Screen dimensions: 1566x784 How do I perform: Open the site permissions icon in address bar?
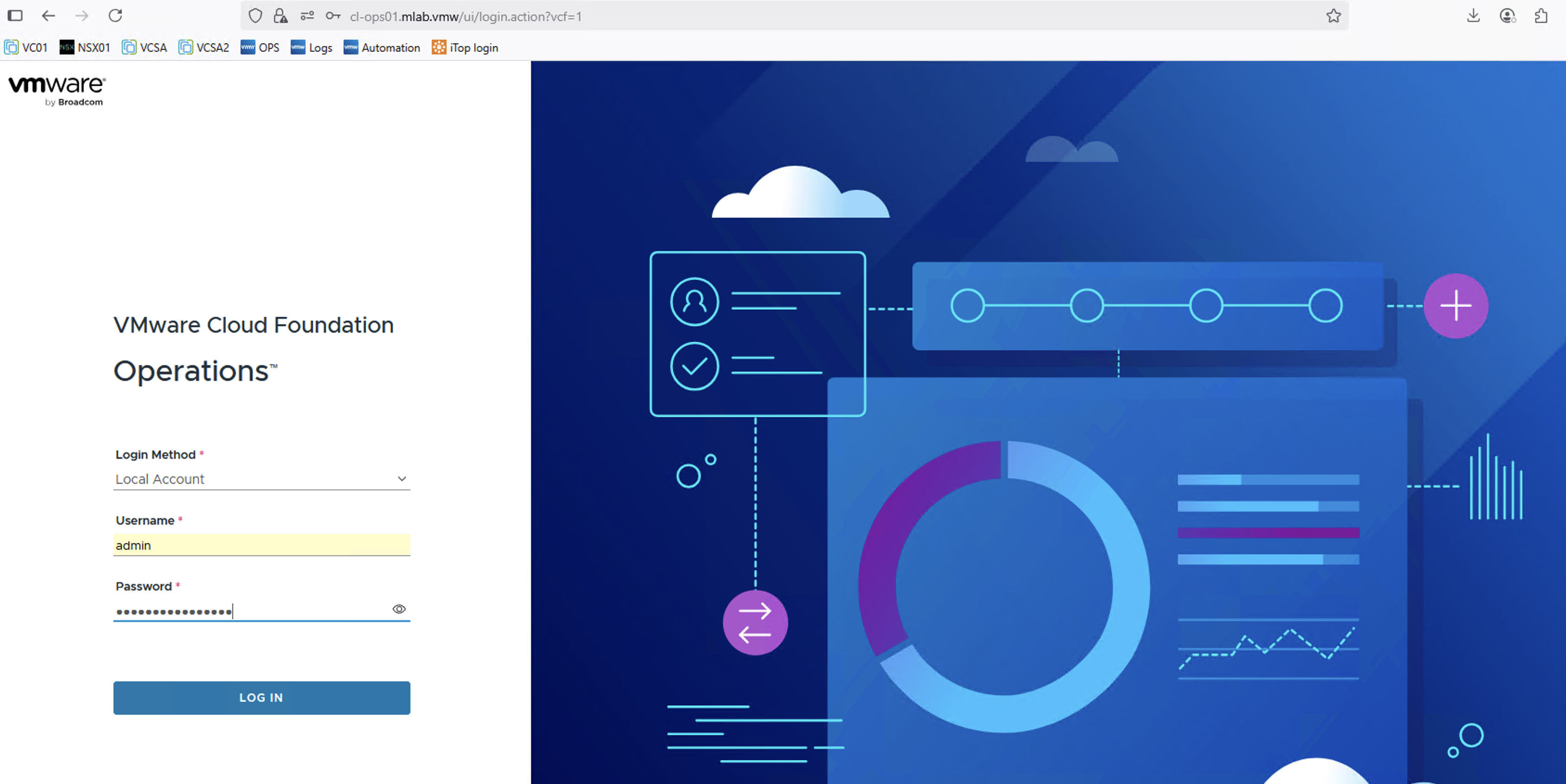coord(307,16)
